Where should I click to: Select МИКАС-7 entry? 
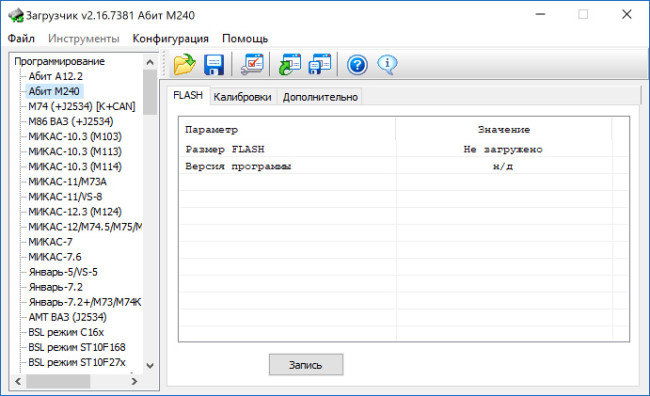50,242
